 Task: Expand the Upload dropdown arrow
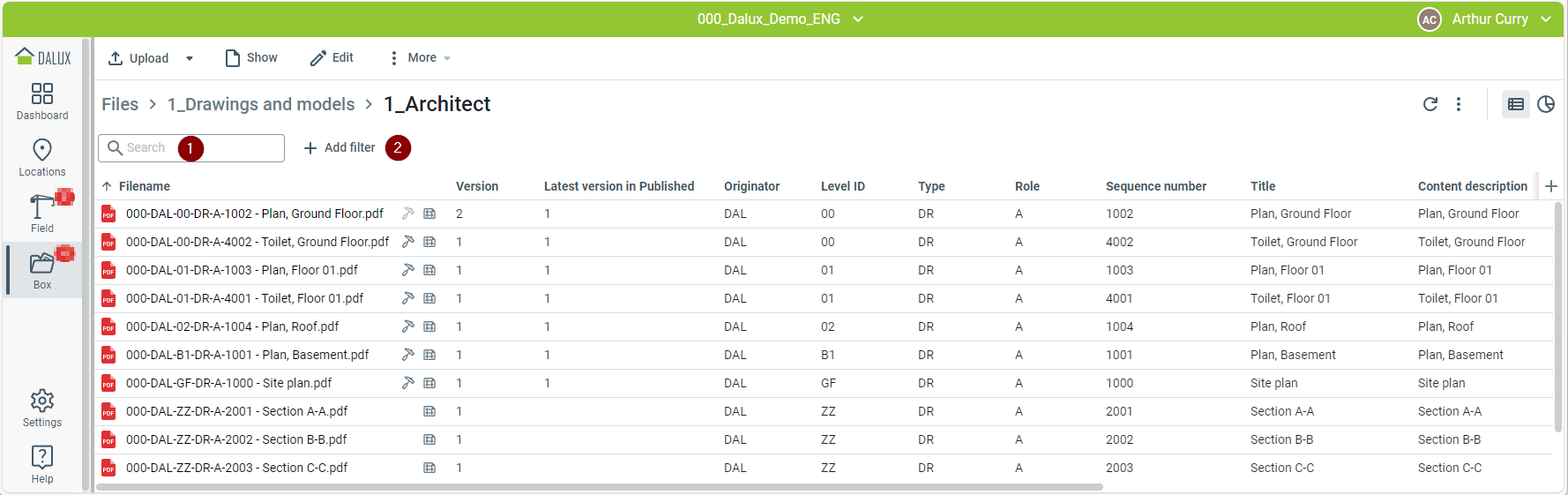tap(190, 58)
